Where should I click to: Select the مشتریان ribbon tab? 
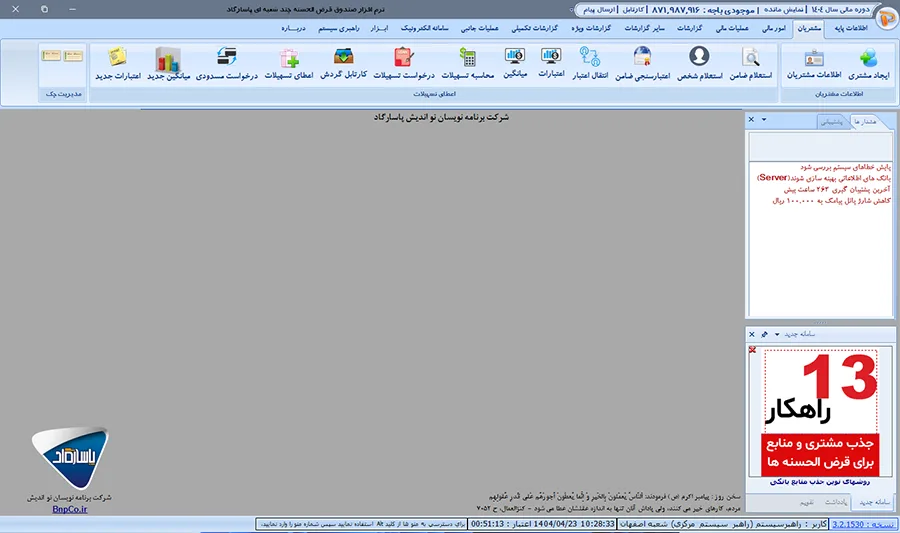(809, 28)
